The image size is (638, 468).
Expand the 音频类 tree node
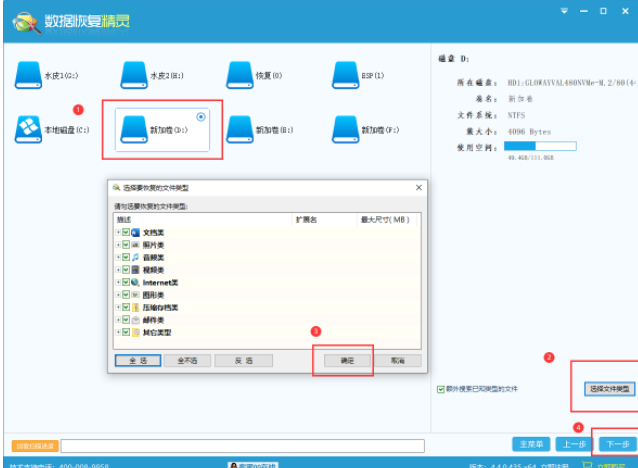pos(117,257)
